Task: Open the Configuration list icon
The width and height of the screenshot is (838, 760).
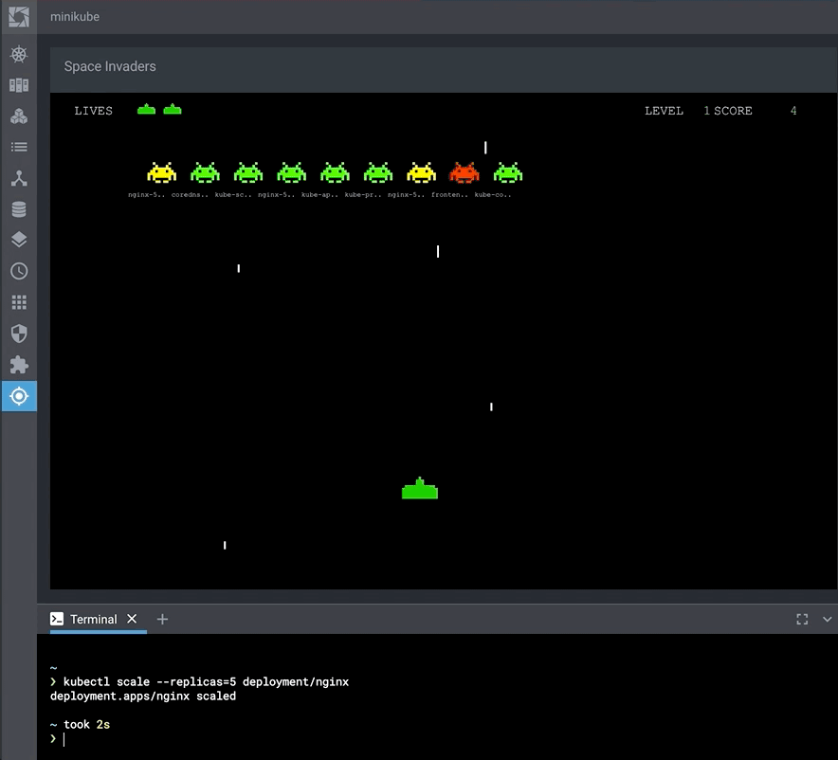Action: (19, 147)
